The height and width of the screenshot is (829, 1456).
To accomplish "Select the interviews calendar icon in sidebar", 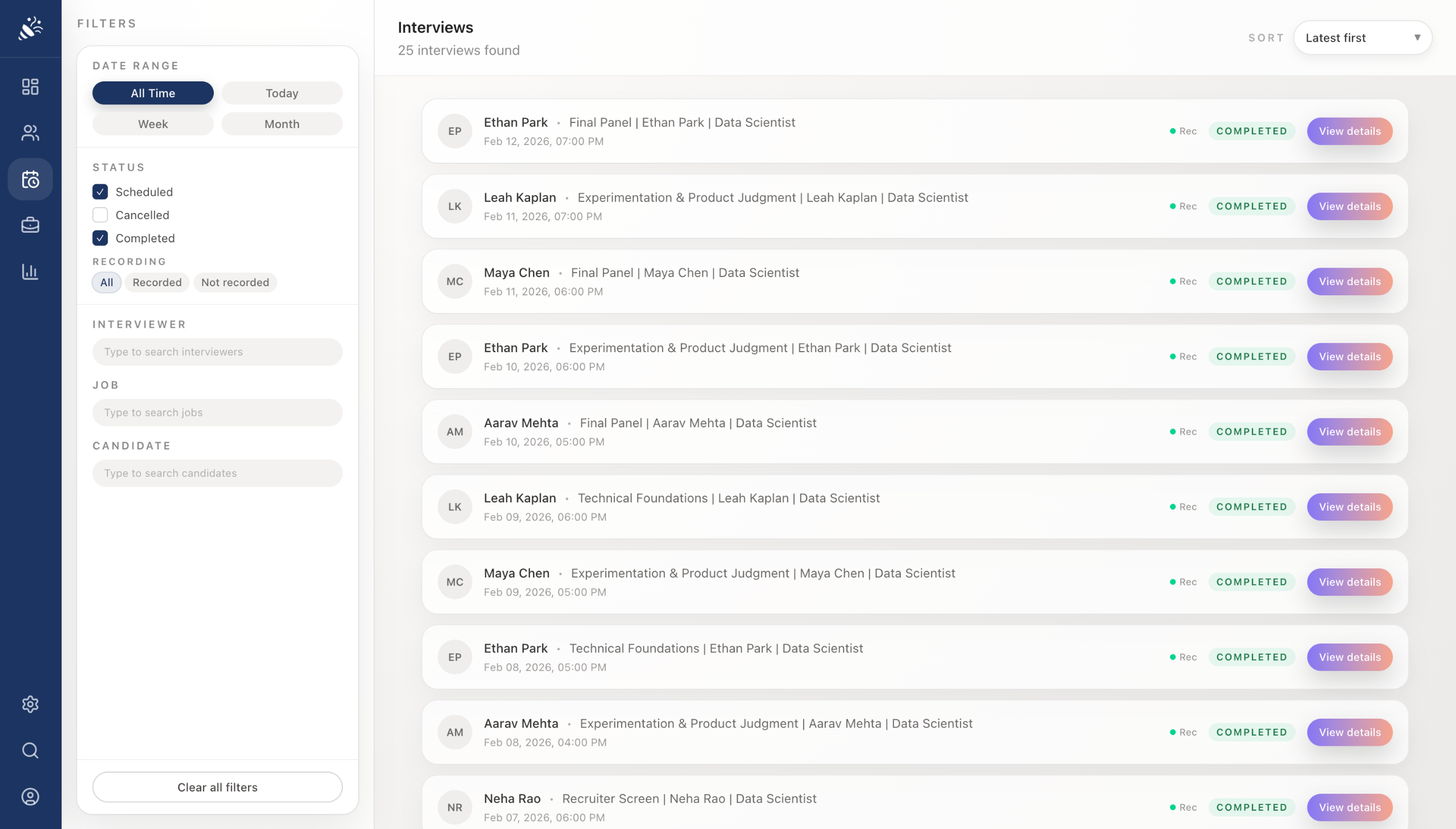I will 30,179.
